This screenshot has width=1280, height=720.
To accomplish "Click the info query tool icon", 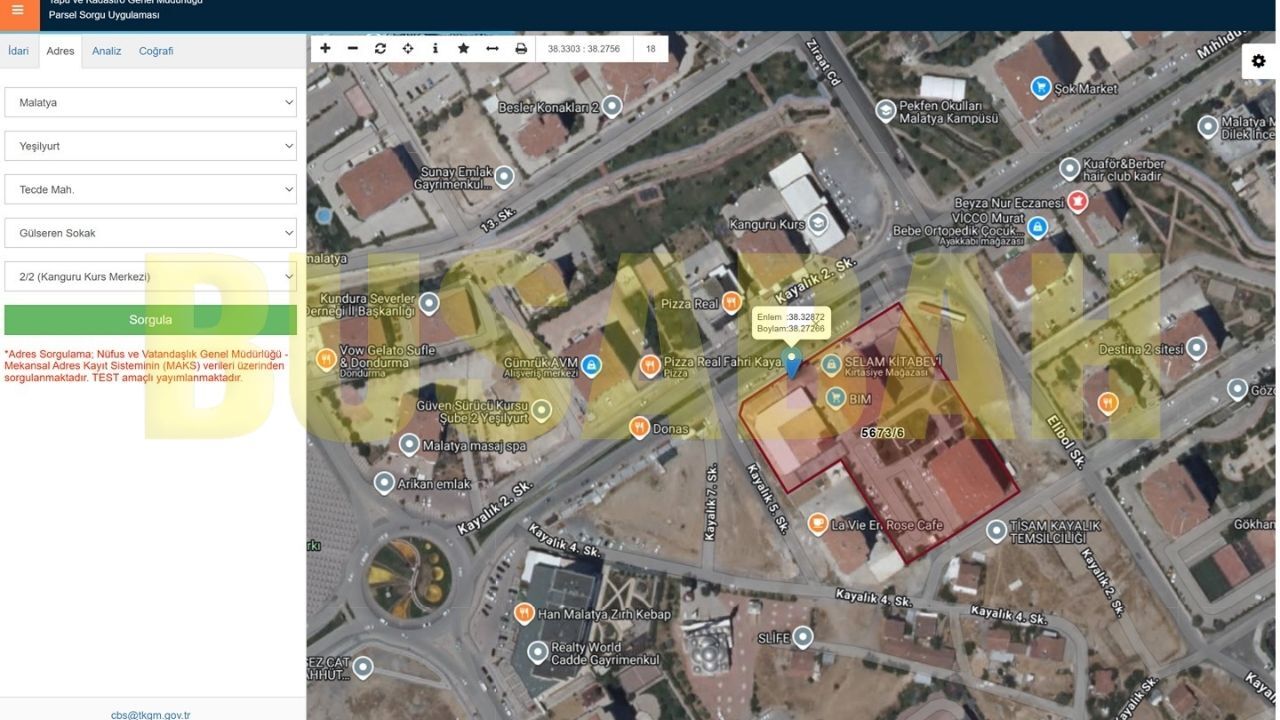I will pyautogui.click(x=435, y=48).
